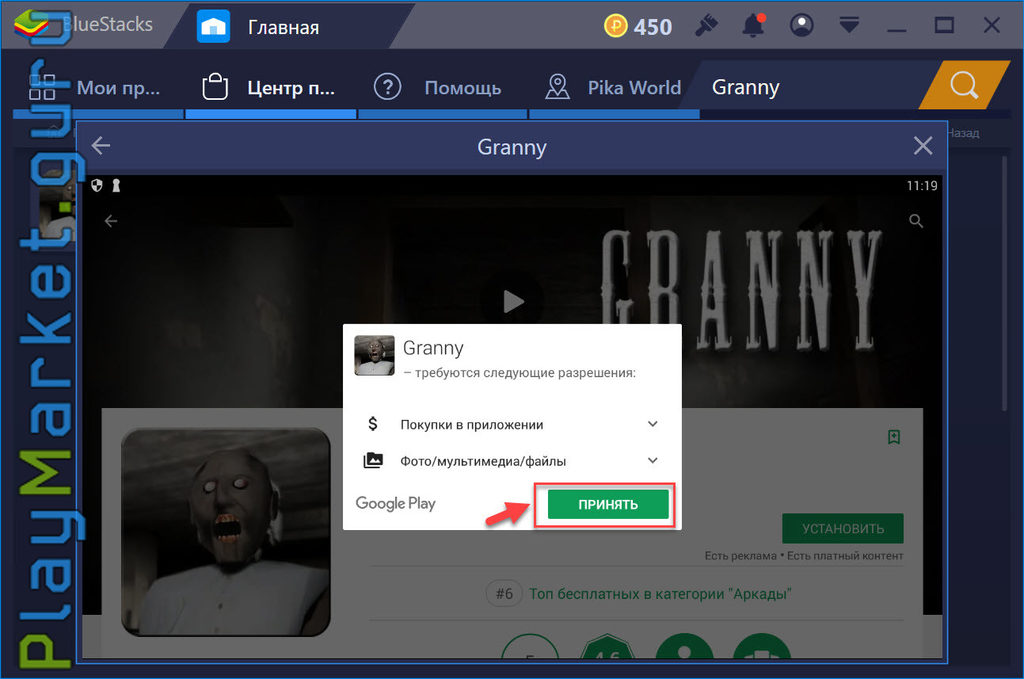Click the coin icon beside 450

click(x=615, y=26)
